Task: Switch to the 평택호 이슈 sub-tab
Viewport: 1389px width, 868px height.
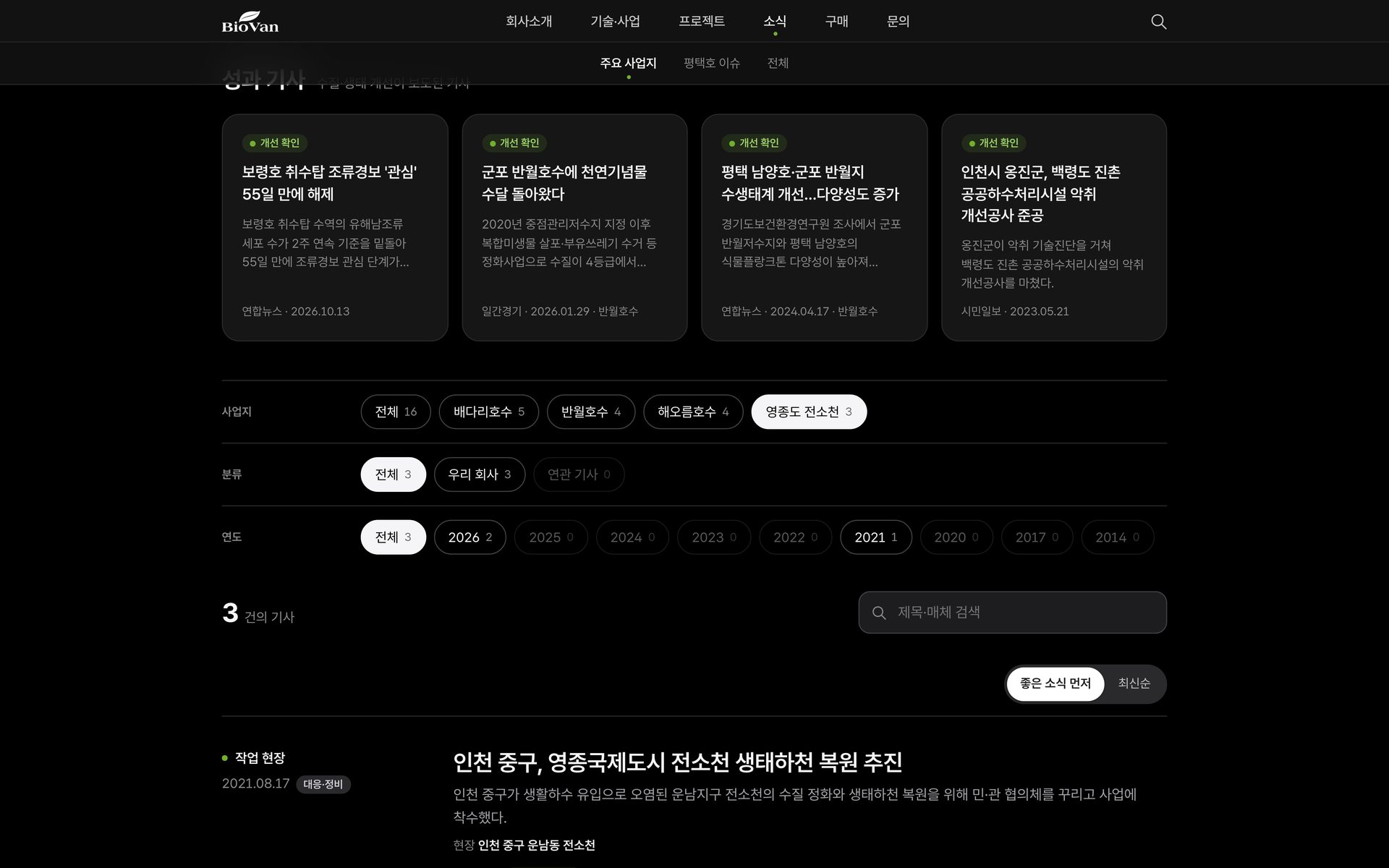Action: pyautogui.click(x=712, y=63)
